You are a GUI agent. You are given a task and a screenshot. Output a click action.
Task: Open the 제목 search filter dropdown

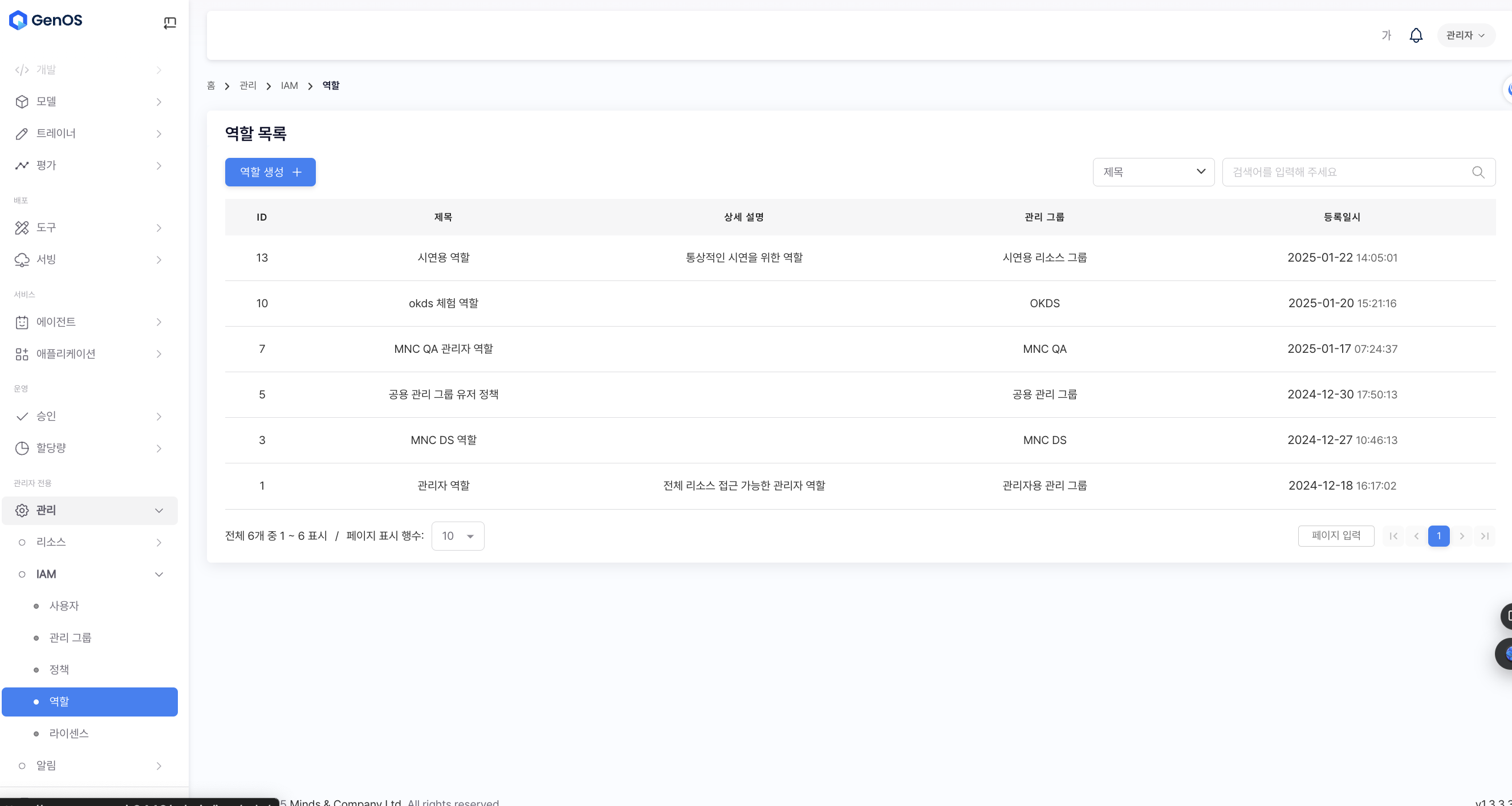1153,172
